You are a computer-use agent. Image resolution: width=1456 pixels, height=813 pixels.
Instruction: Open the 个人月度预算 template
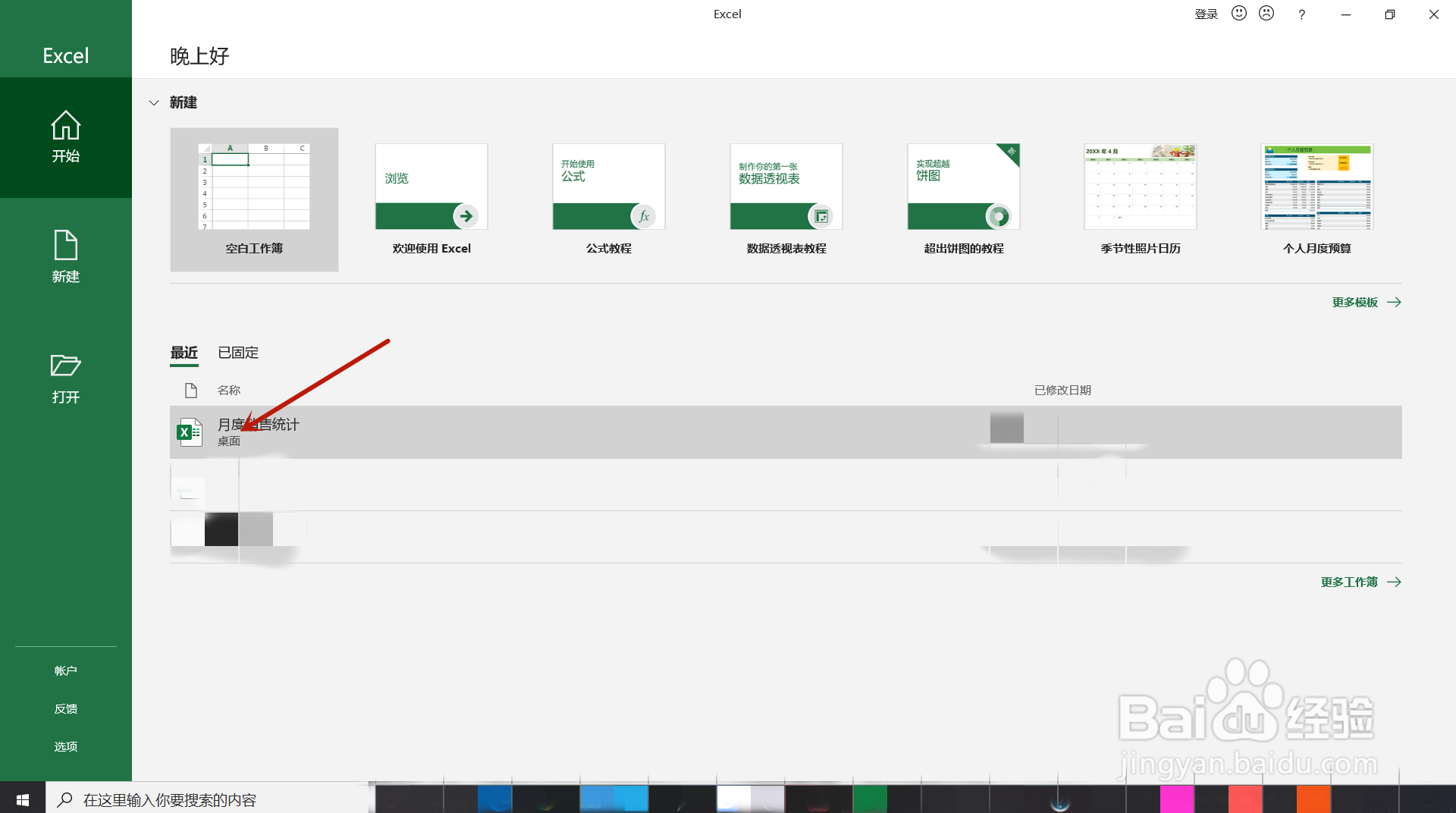(x=1317, y=199)
